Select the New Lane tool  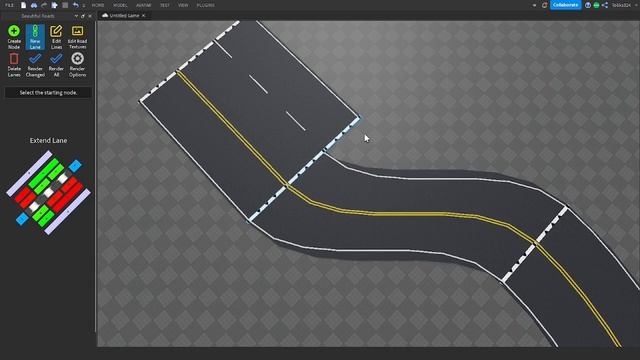click(35, 37)
